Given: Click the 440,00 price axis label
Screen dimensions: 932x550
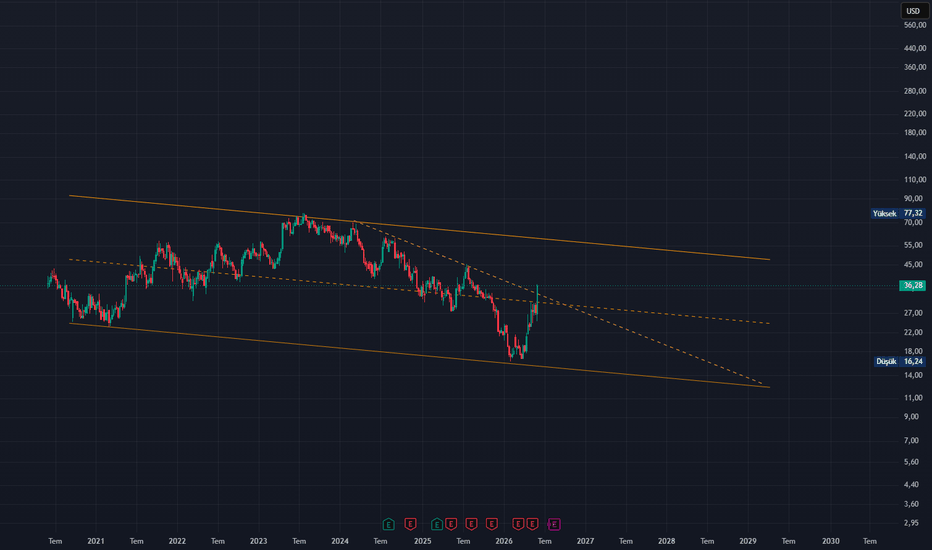Looking at the screenshot, I should click(915, 49).
